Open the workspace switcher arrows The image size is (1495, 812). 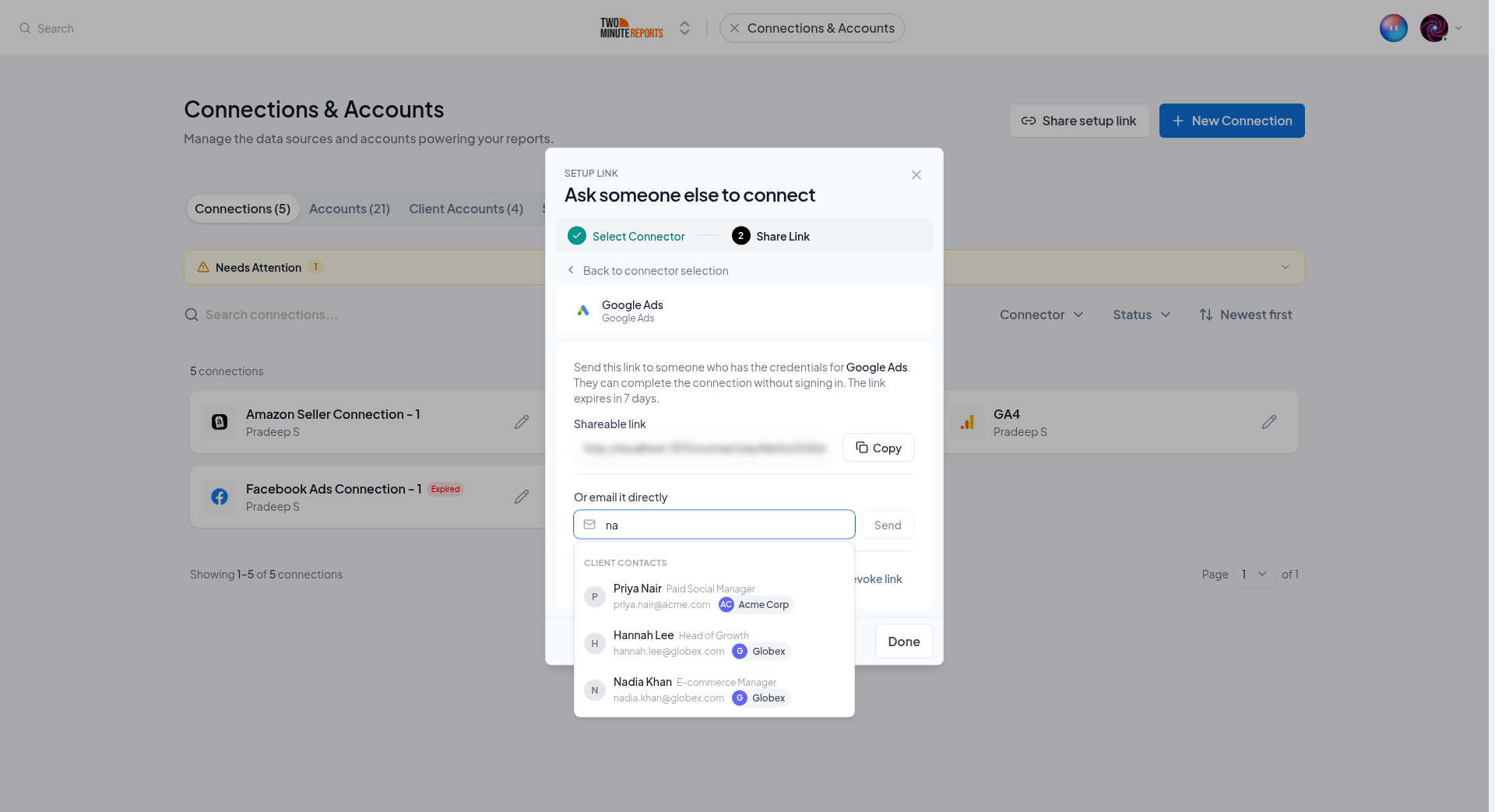click(684, 28)
